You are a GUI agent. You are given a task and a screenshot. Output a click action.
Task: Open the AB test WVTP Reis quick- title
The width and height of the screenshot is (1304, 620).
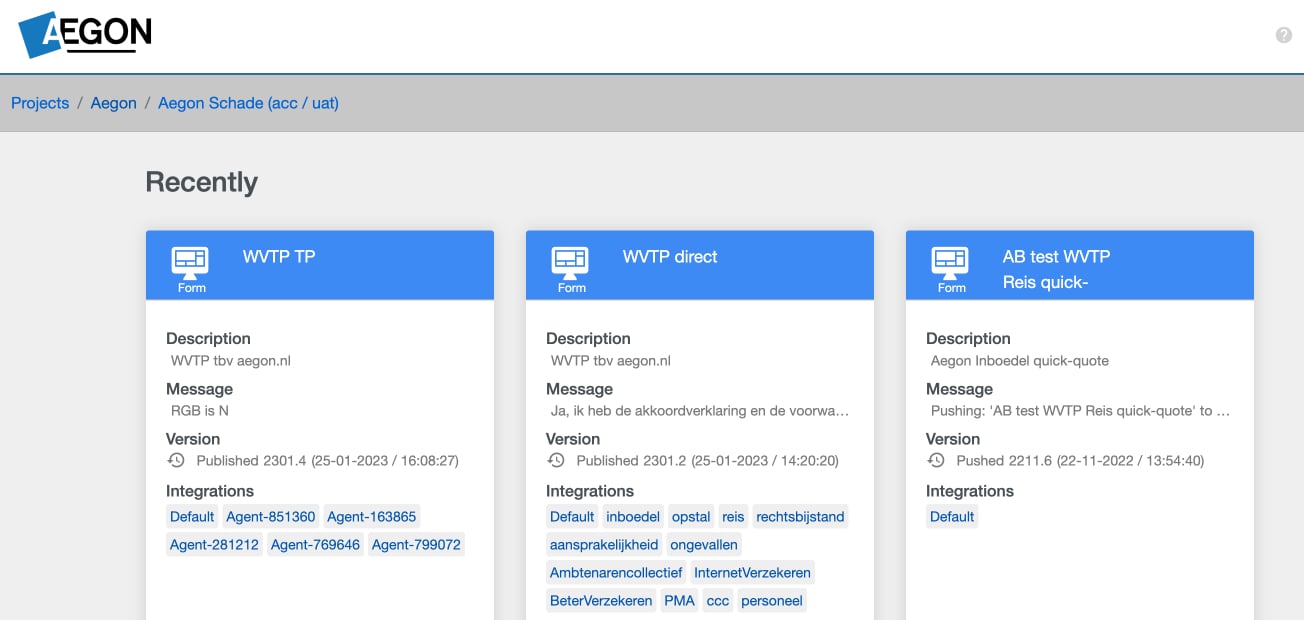click(x=1056, y=269)
